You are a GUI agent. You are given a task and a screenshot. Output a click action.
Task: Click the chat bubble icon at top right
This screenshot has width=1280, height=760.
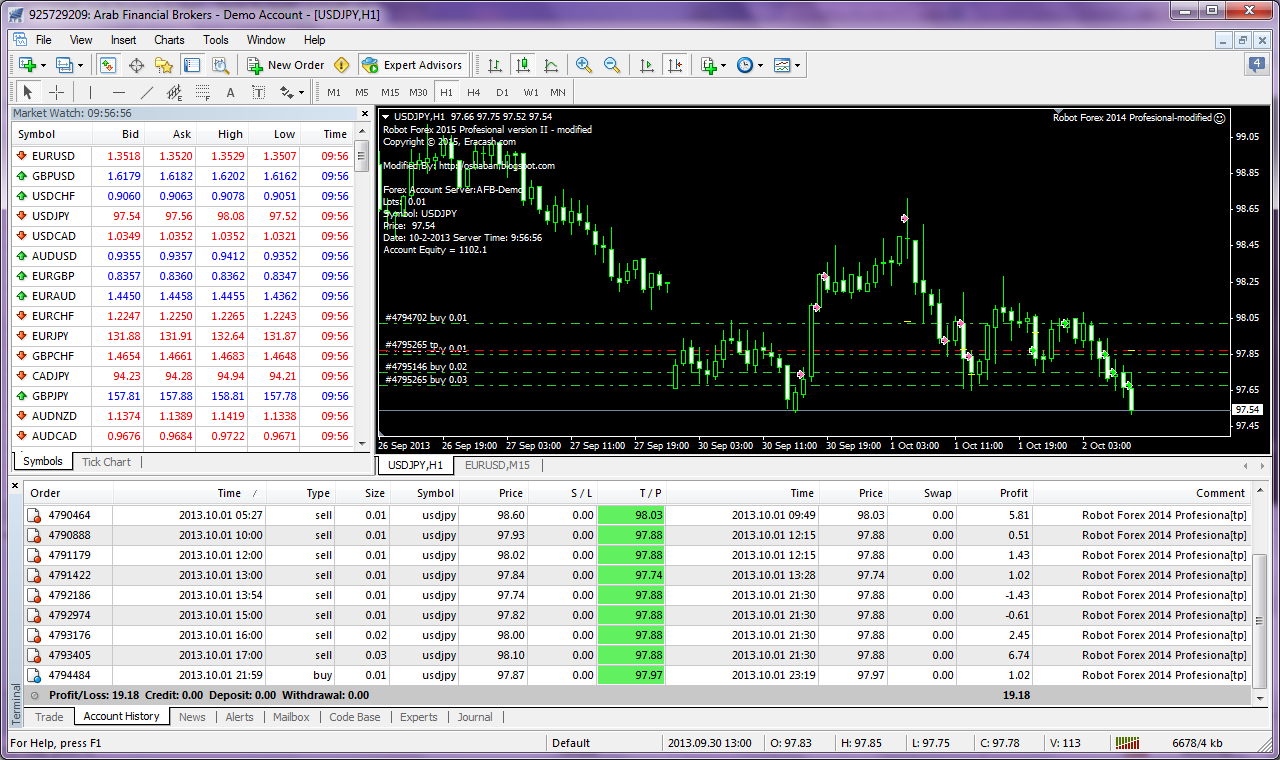(x=1256, y=65)
